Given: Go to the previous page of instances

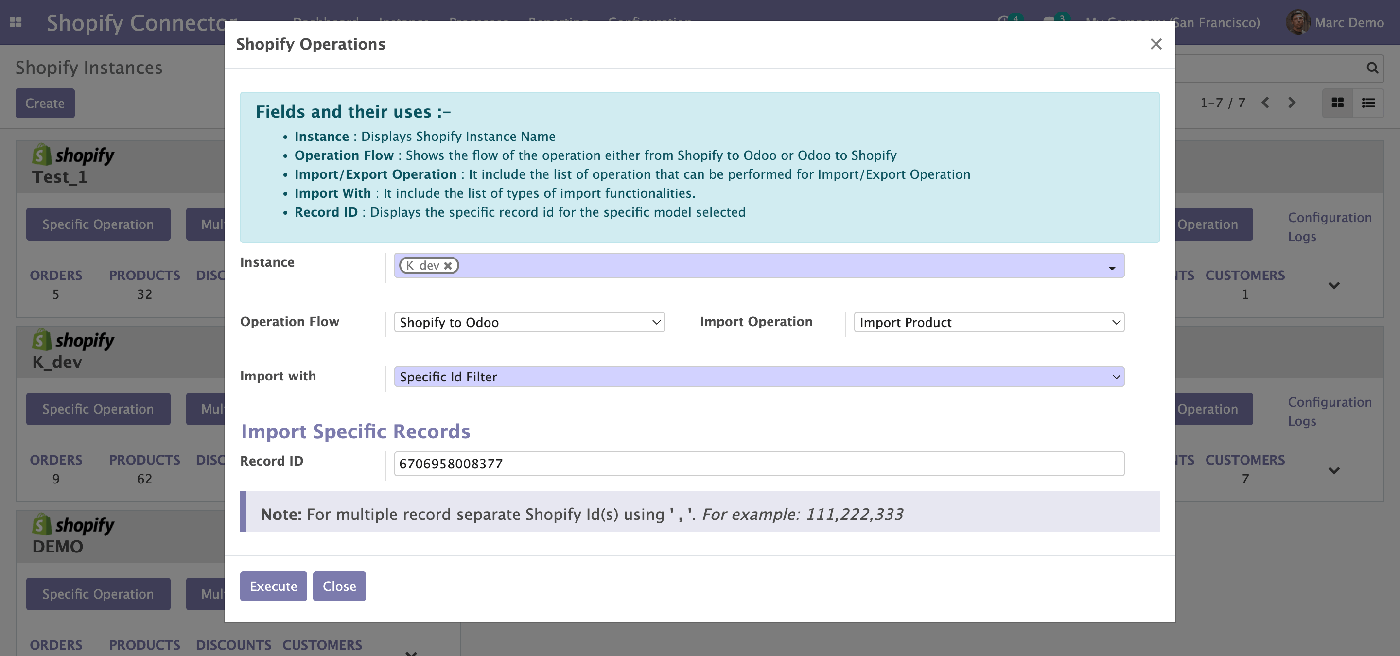Looking at the screenshot, I should click(1266, 103).
